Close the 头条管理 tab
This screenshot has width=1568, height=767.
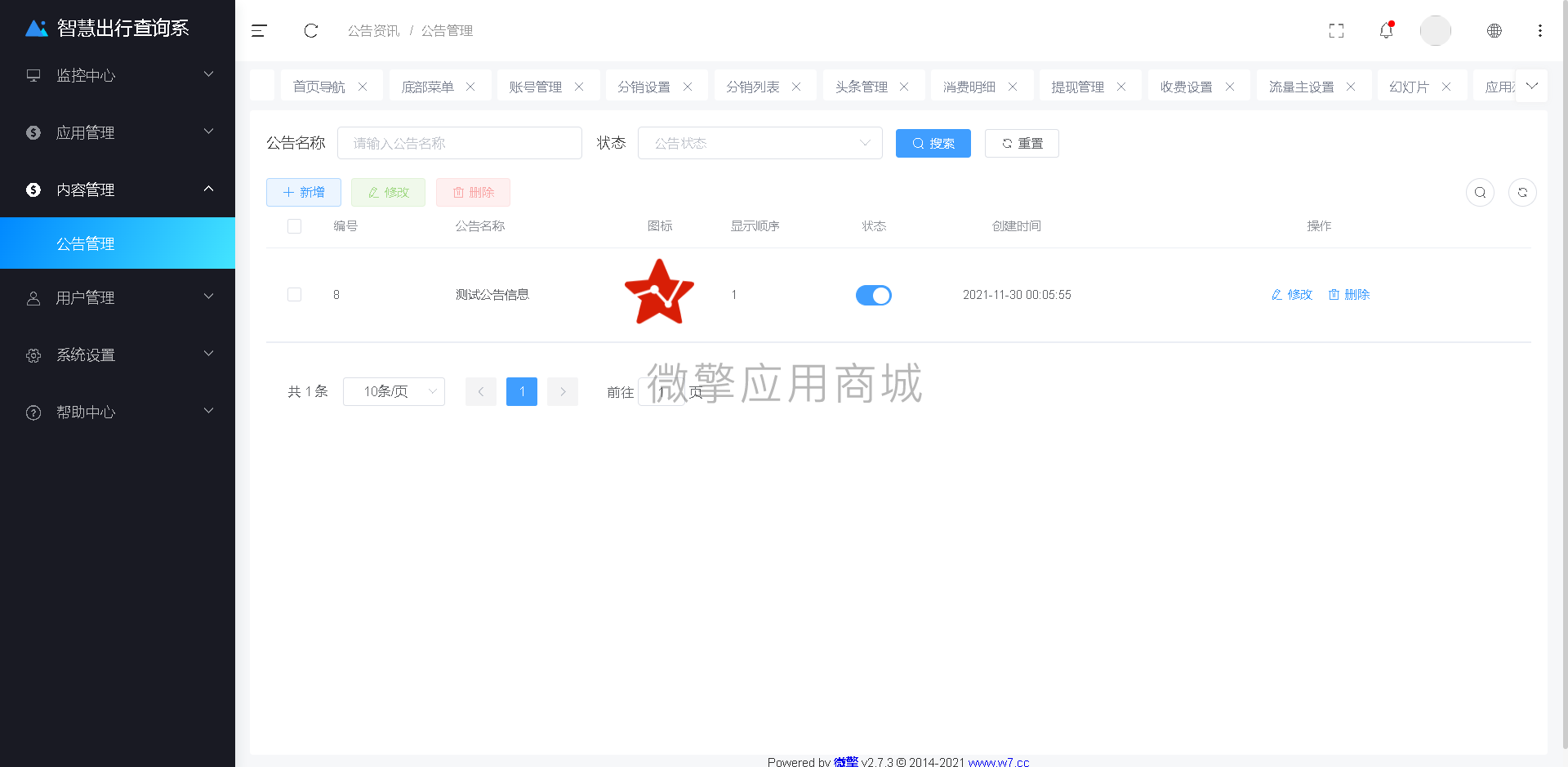(x=904, y=87)
